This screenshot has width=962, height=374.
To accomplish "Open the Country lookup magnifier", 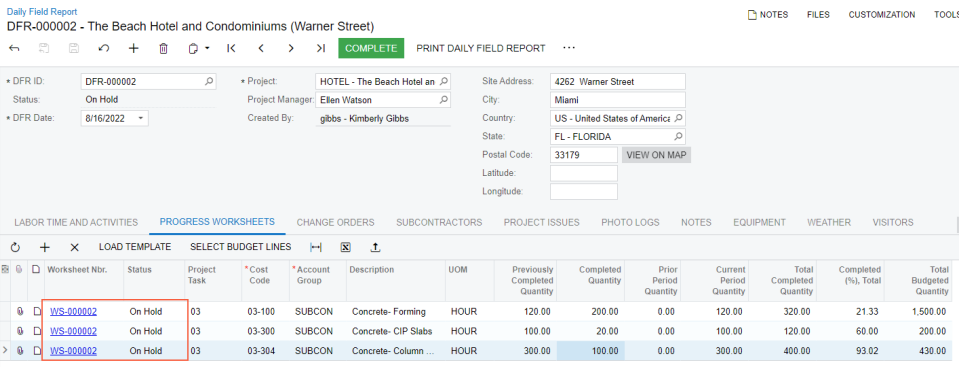I will [x=678, y=118].
